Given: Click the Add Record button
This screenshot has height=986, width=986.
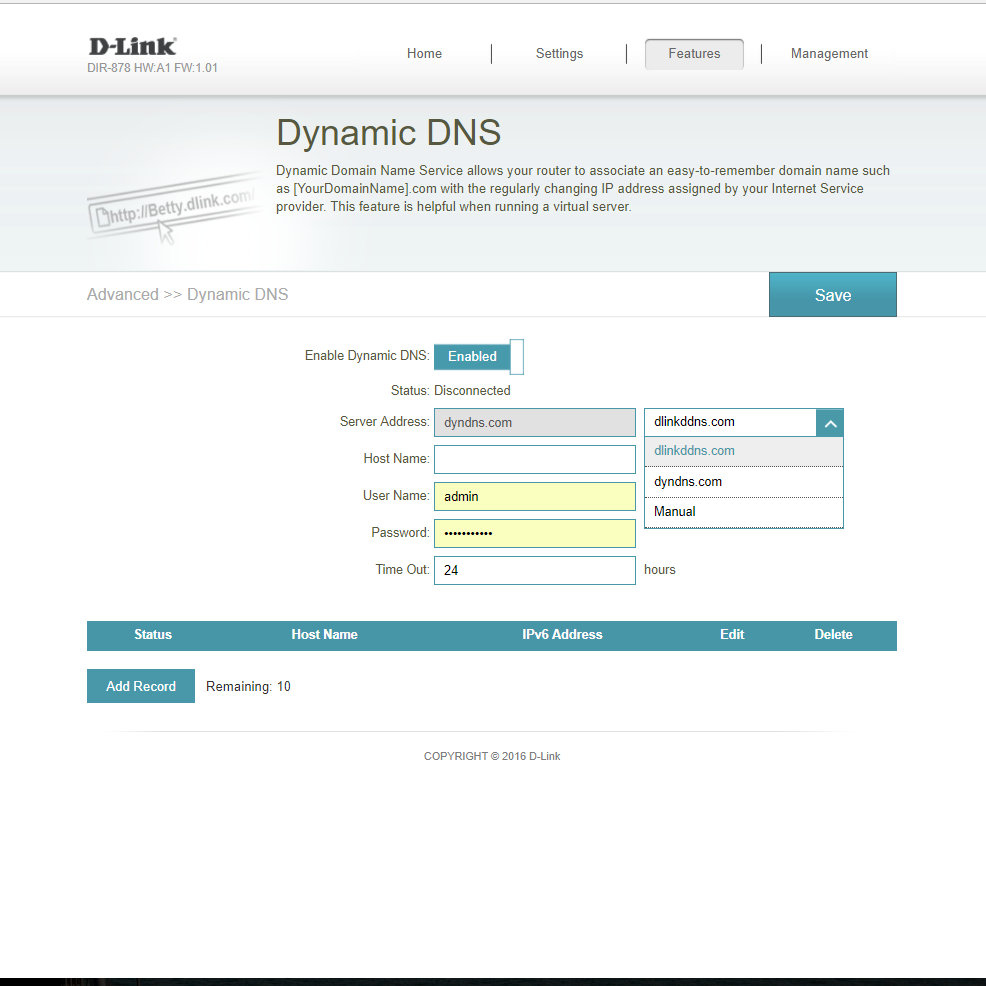Looking at the screenshot, I should pyautogui.click(x=141, y=686).
